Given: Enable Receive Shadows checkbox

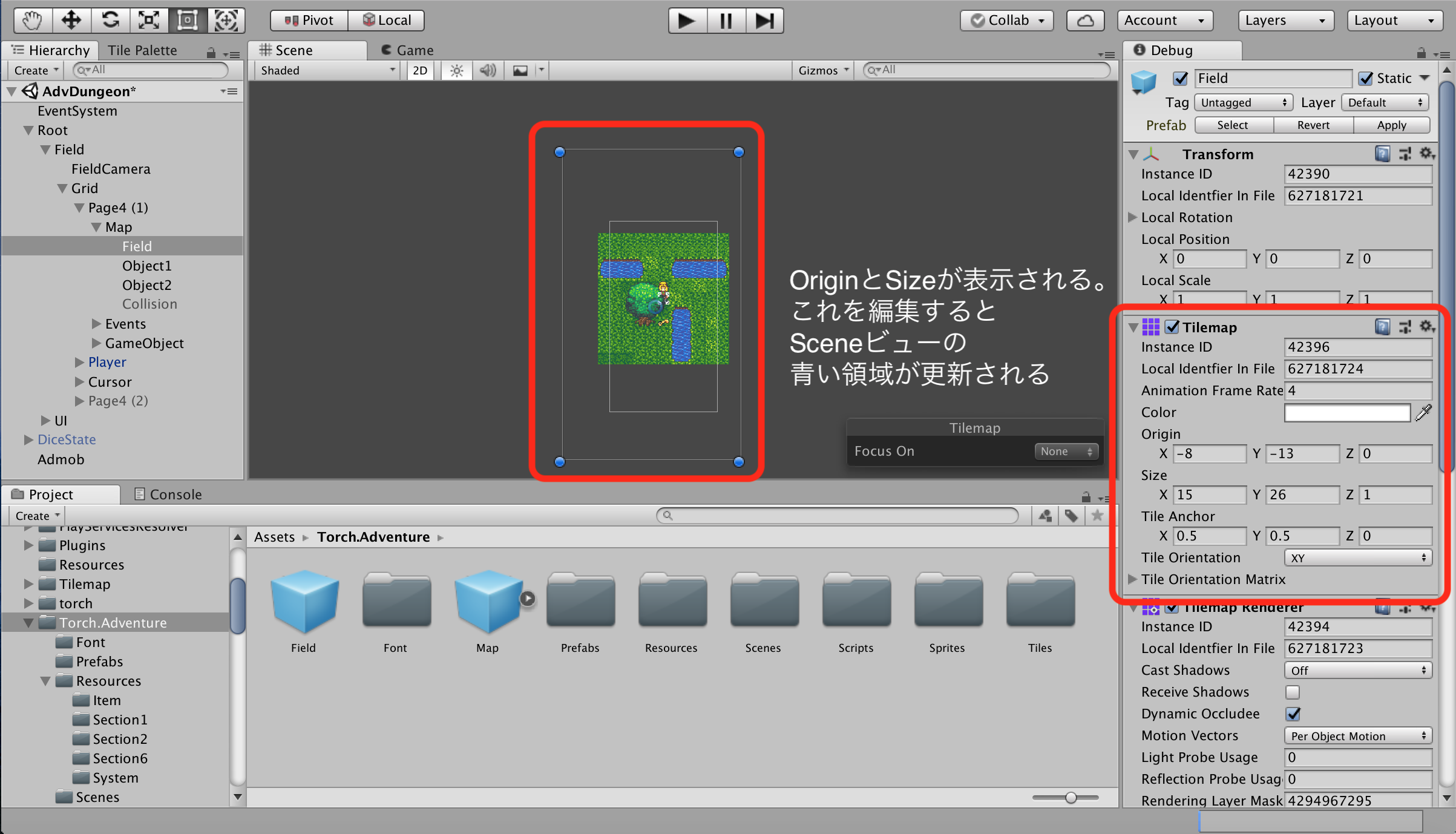Looking at the screenshot, I should click(x=1293, y=692).
